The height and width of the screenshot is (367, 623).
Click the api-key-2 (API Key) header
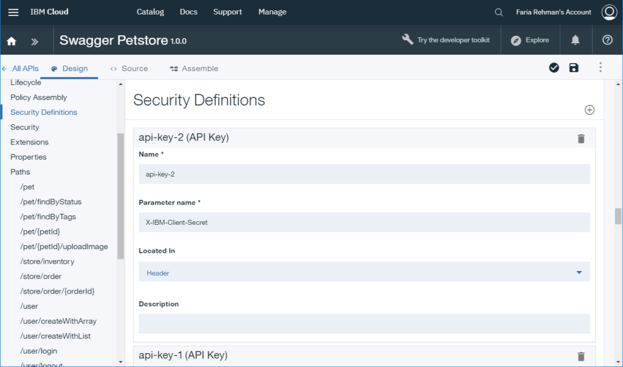[x=184, y=137]
